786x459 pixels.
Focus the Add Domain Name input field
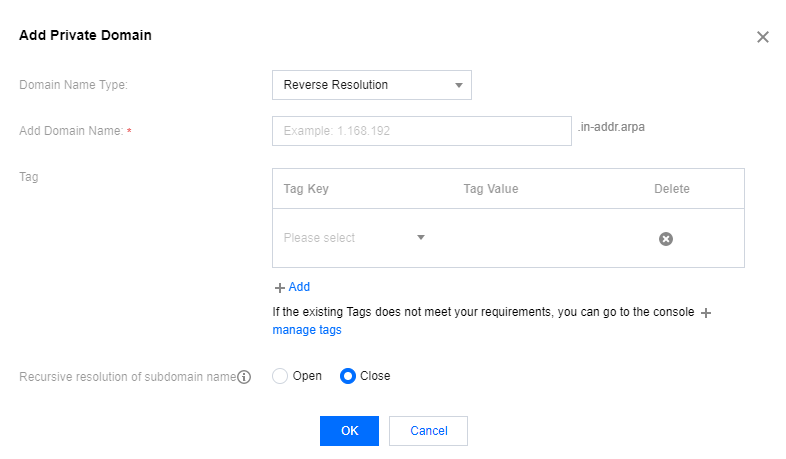[422, 131]
